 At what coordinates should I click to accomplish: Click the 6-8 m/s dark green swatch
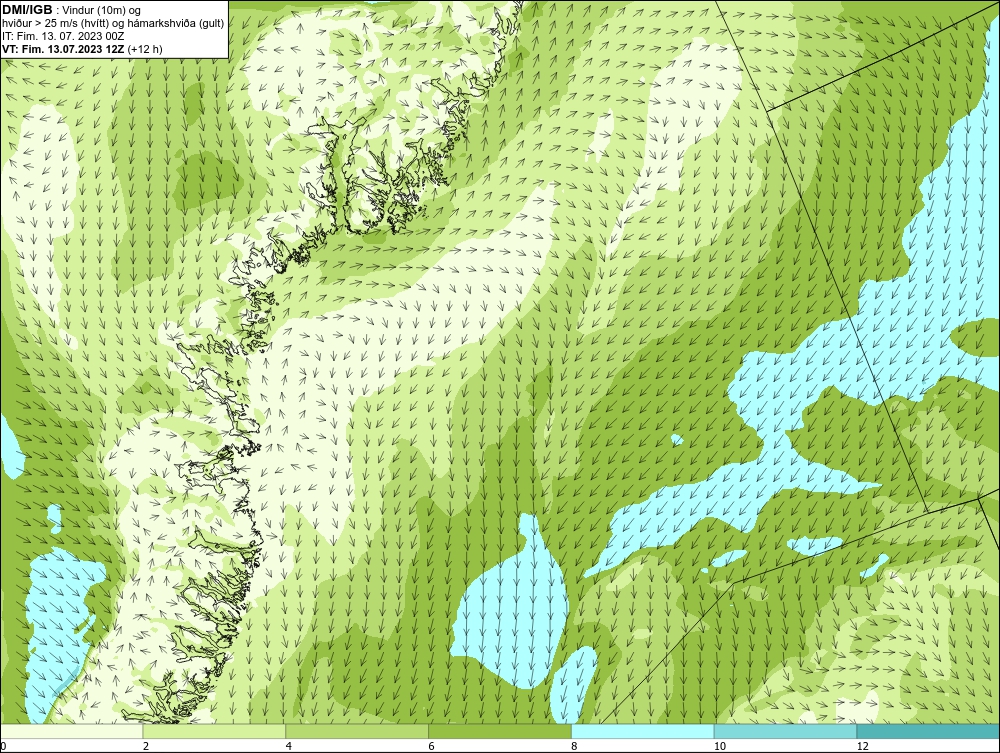point(500,732)
